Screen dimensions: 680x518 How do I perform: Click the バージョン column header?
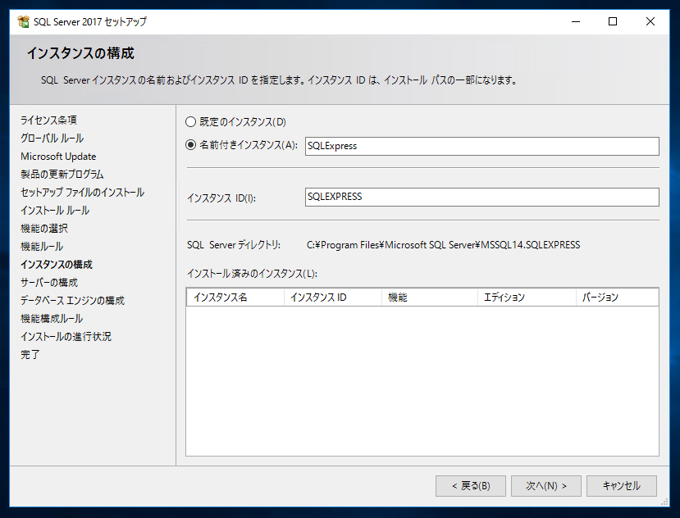[x=617, y=298]
